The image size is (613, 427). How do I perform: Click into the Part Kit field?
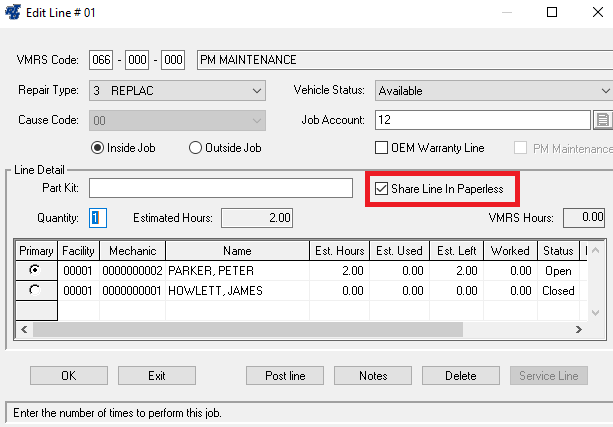[x=220, y=188]
